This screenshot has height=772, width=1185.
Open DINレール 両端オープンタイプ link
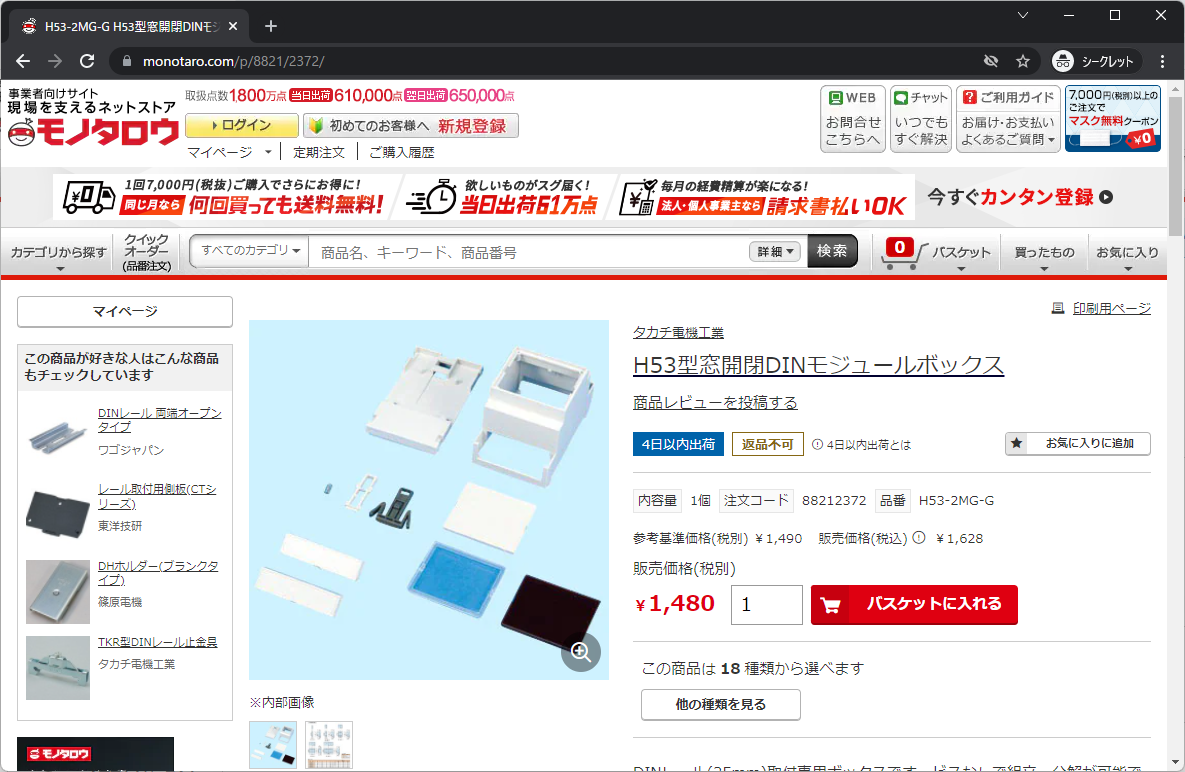pos(159,420)
